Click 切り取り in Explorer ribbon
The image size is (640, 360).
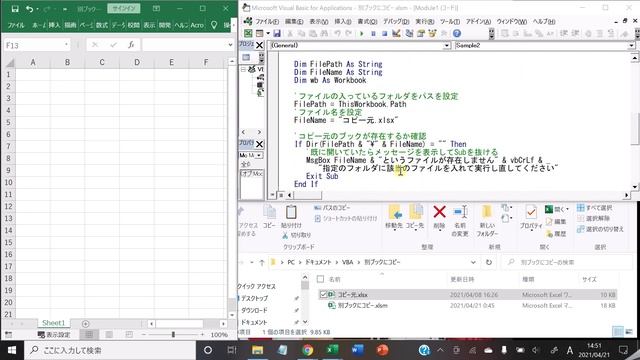296,235
